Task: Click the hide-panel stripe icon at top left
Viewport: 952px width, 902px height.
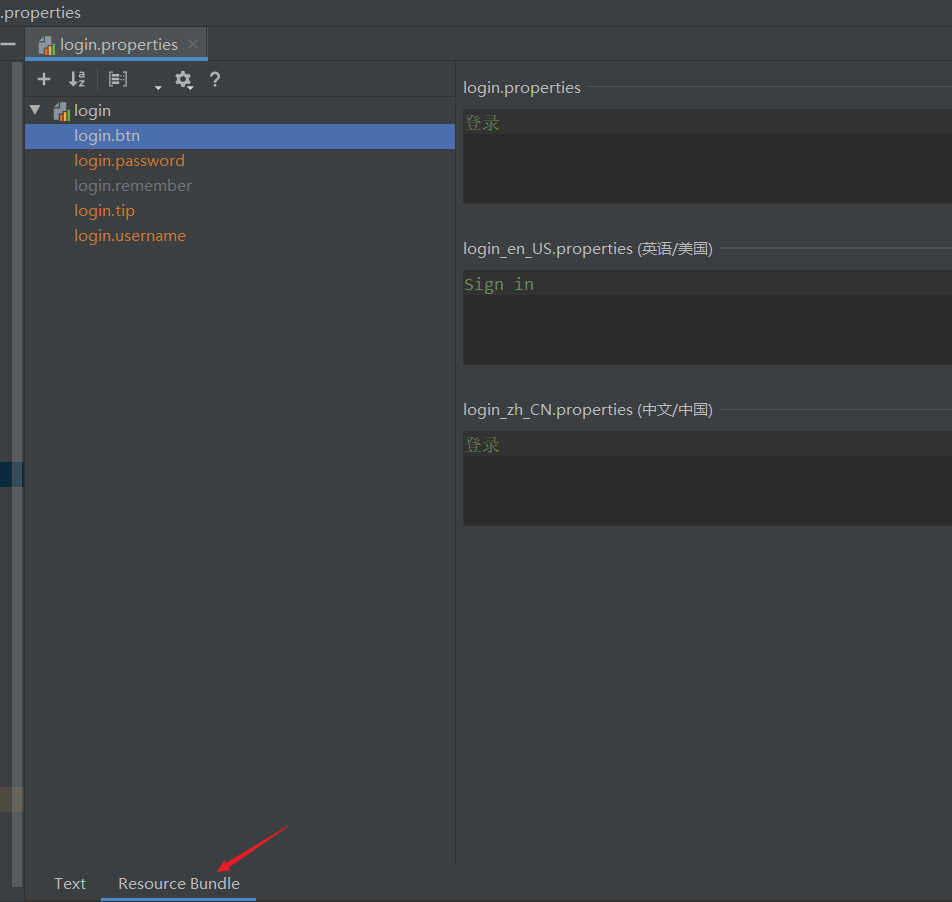Action: tap(8, 44)
